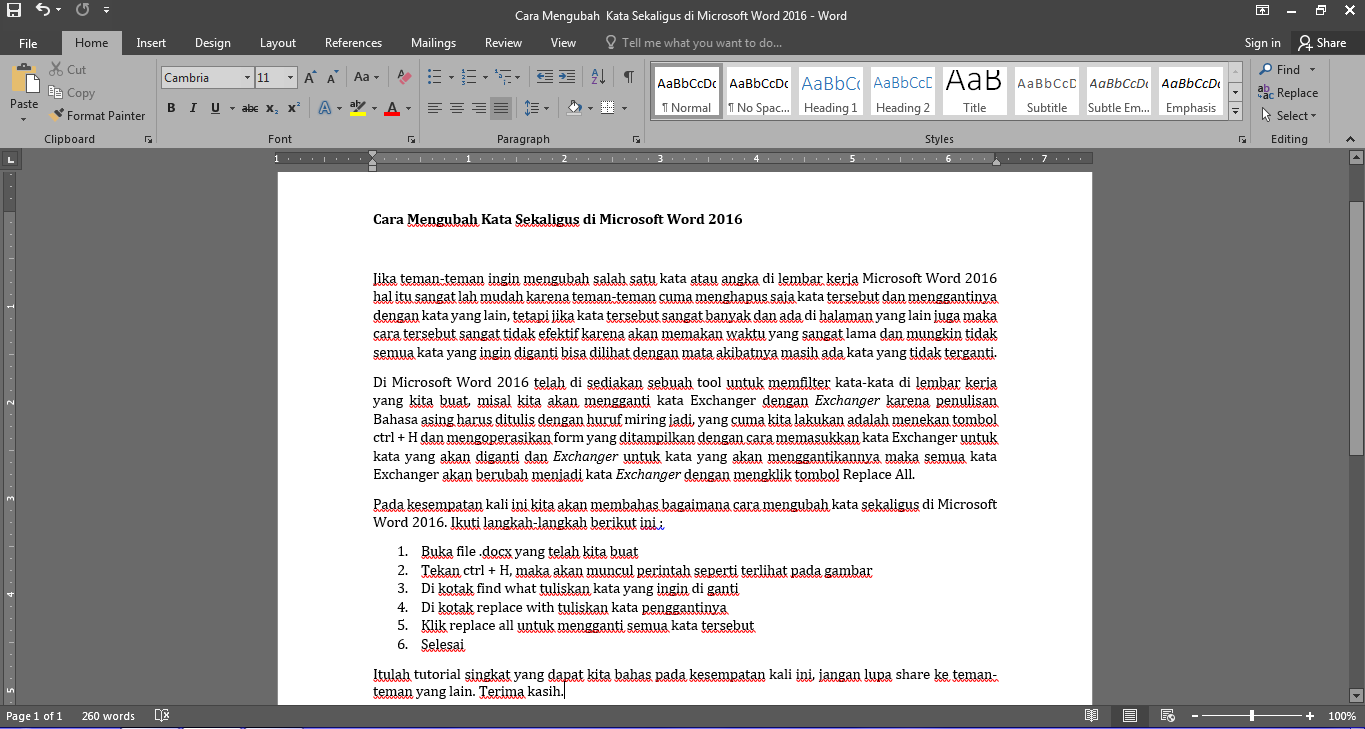The width and height of the screenshot is (1365, 729).
Task: Open Multilevel List dropdown
Action: click(x=518, y=77)
